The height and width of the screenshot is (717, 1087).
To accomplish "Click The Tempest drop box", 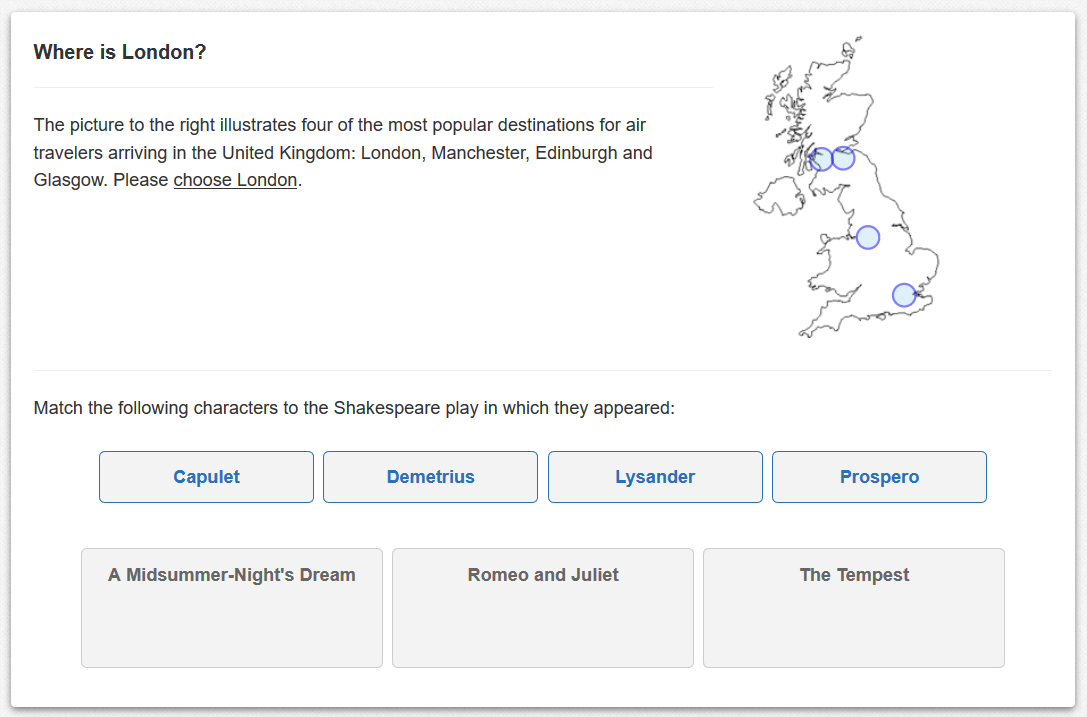I will tap(854, 608).
